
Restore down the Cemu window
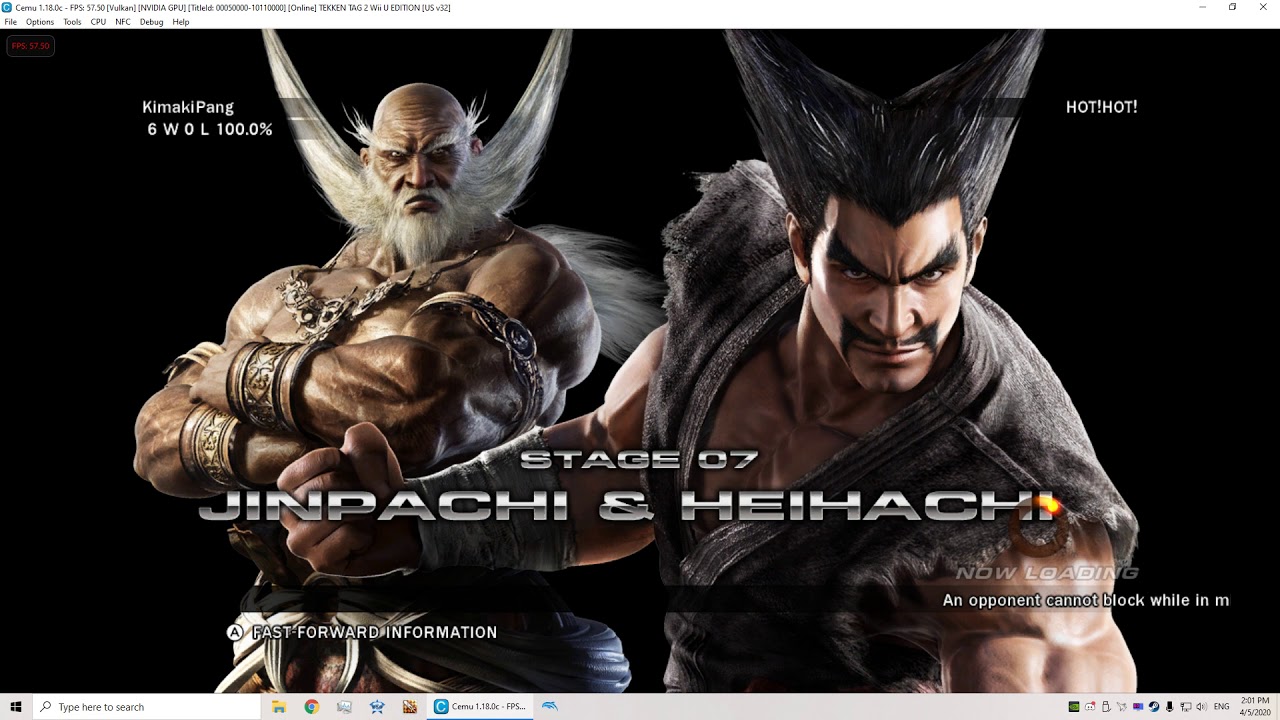[1232, 7]
